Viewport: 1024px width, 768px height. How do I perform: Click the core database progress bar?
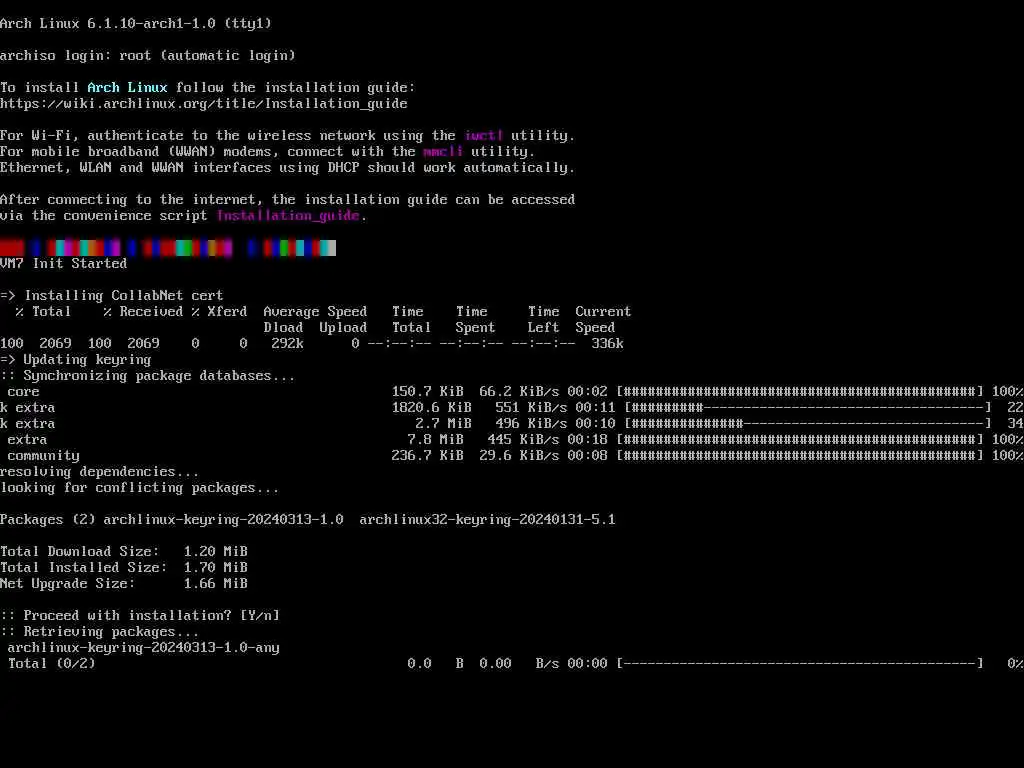800,391
